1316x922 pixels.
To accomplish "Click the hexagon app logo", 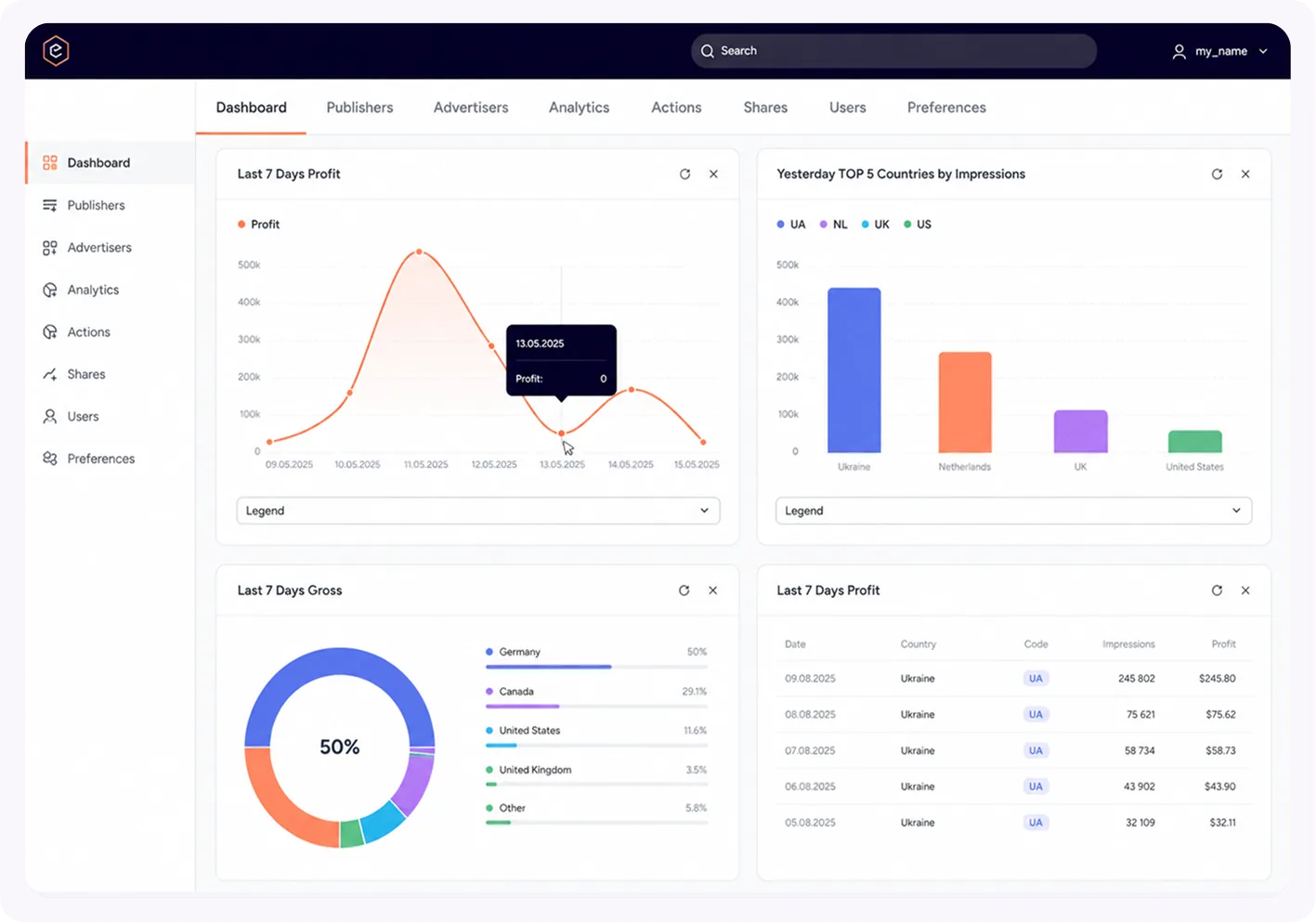I will (56, 51).
